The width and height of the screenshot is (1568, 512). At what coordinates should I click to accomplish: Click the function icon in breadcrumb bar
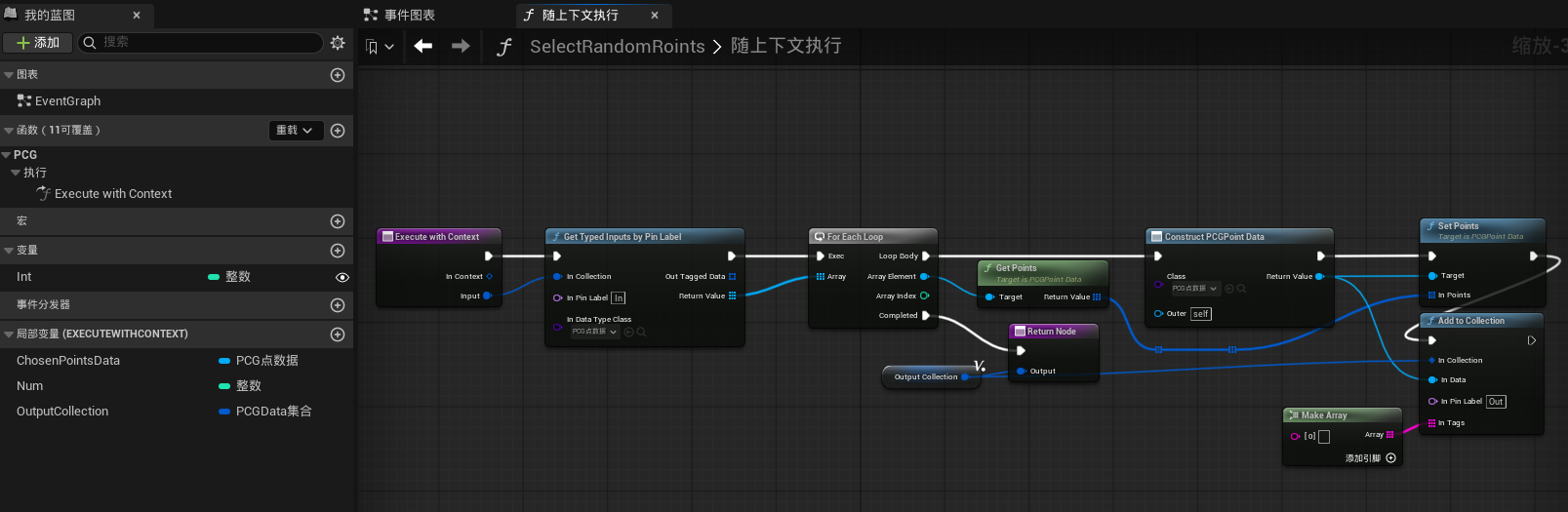(504, 47)
